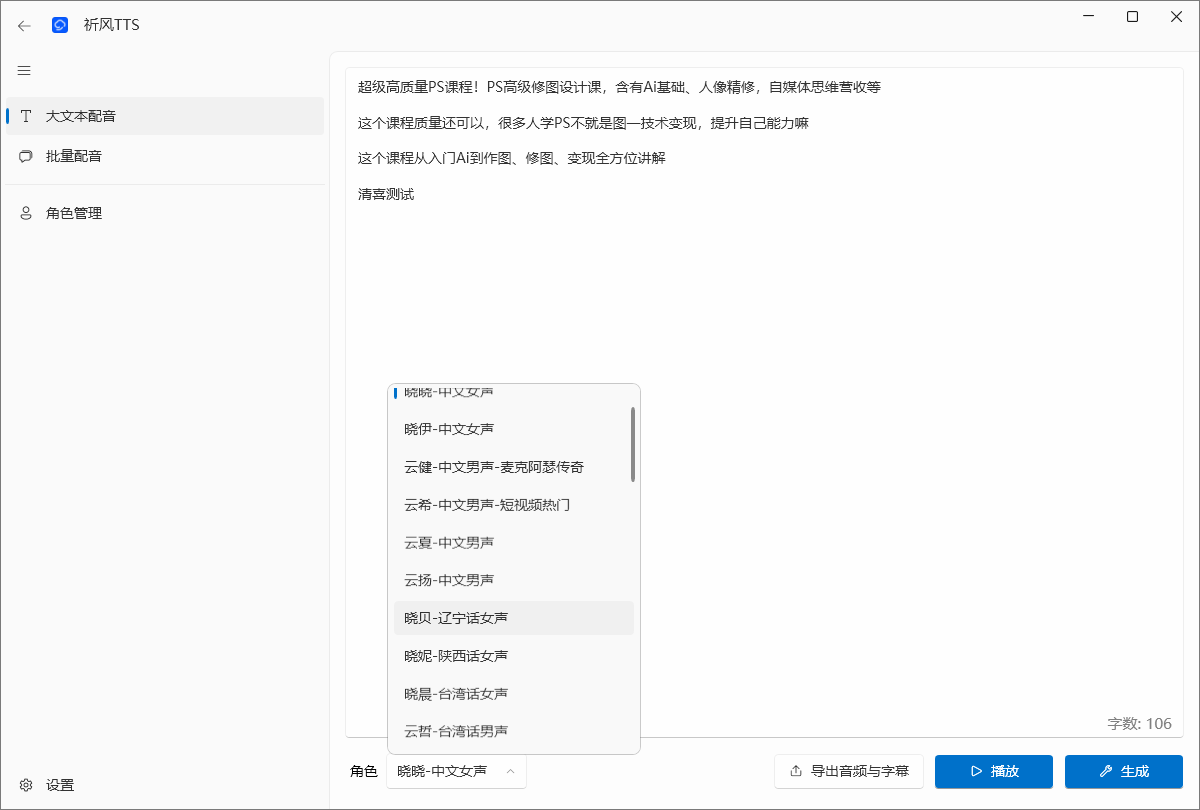The image size is (1200, 810).
Task: Open settings via the gear icon
Action: pyautogui.click(x=24, y=785)
